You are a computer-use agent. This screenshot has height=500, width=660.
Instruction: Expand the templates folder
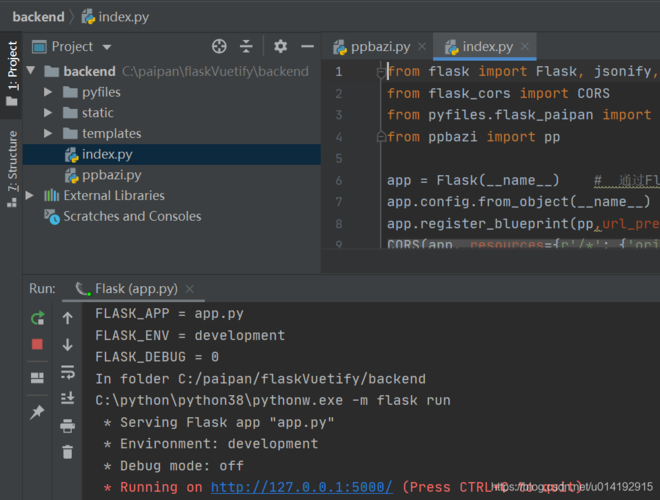[48, 133]
